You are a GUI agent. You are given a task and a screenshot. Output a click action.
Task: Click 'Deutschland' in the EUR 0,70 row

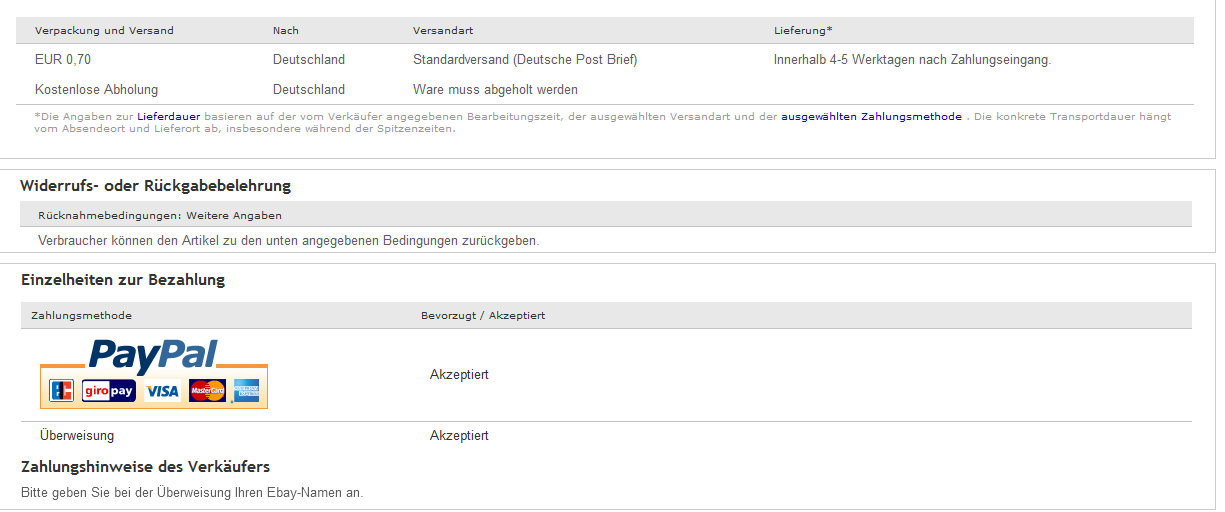309,60
